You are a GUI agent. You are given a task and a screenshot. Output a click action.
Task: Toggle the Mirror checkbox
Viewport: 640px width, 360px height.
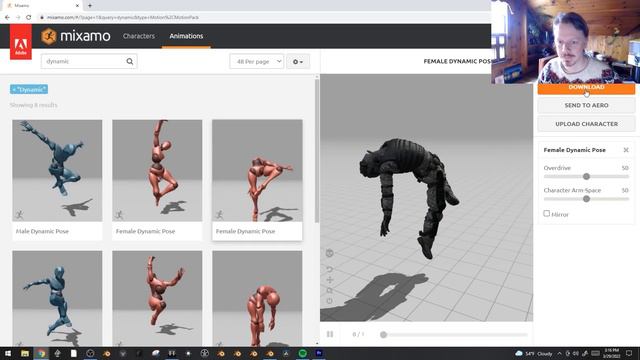coord(547,213)
